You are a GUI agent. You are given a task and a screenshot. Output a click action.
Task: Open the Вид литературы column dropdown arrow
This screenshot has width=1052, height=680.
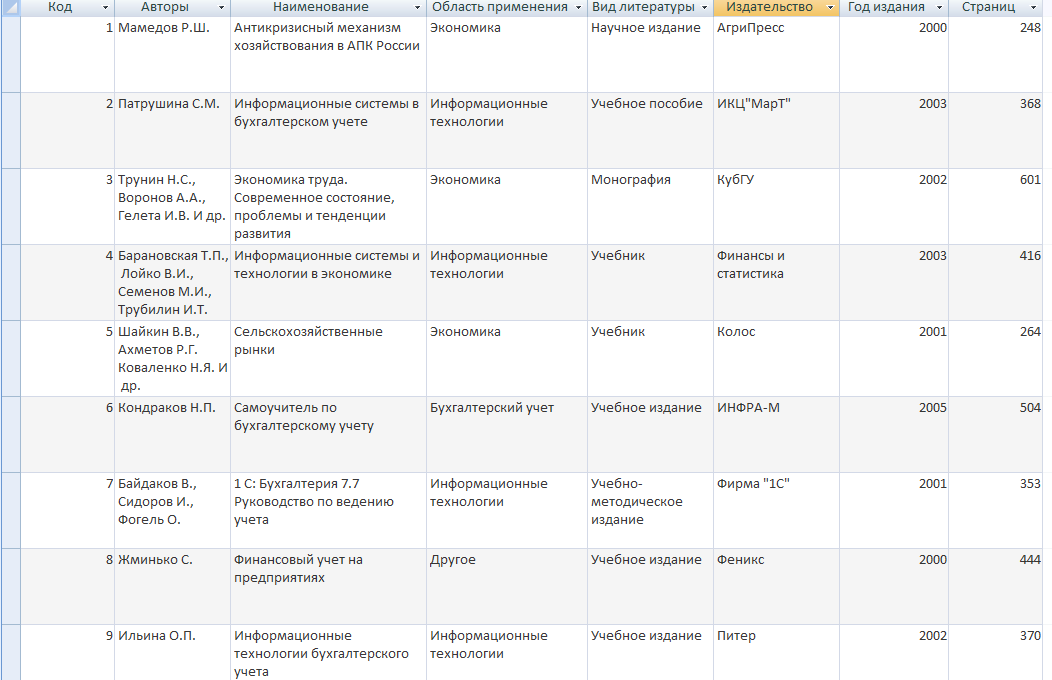click(704, 7)
